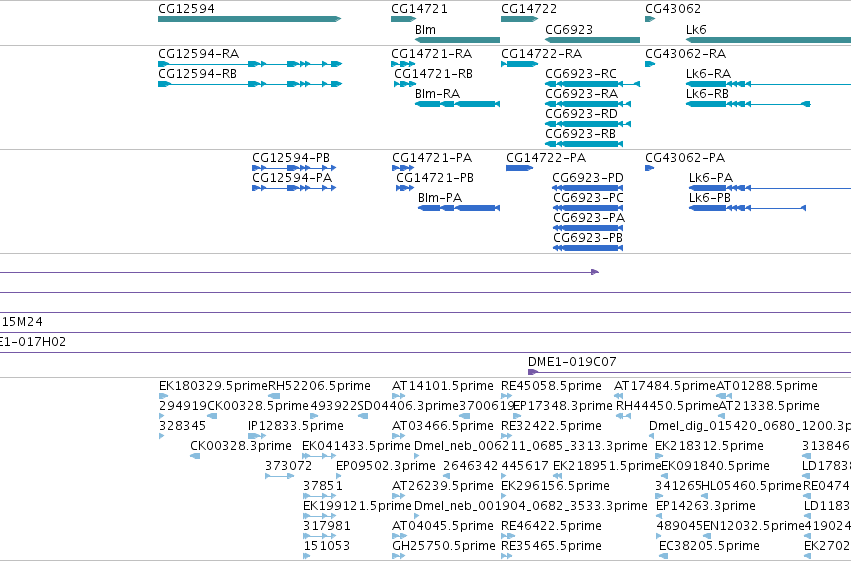This screenshot has height=561, width=851.
Task: Select the CG12594 gene span
Action: (250, 19)
